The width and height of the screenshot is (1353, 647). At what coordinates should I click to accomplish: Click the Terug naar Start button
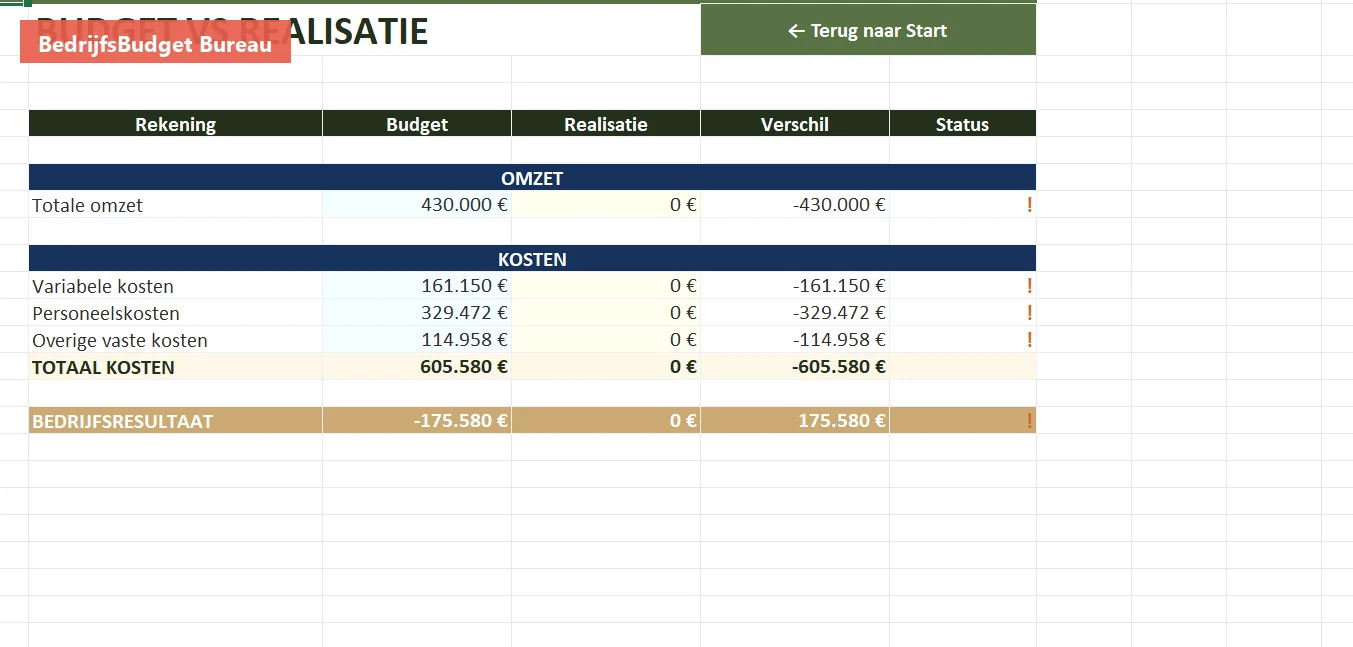[868, 30]
